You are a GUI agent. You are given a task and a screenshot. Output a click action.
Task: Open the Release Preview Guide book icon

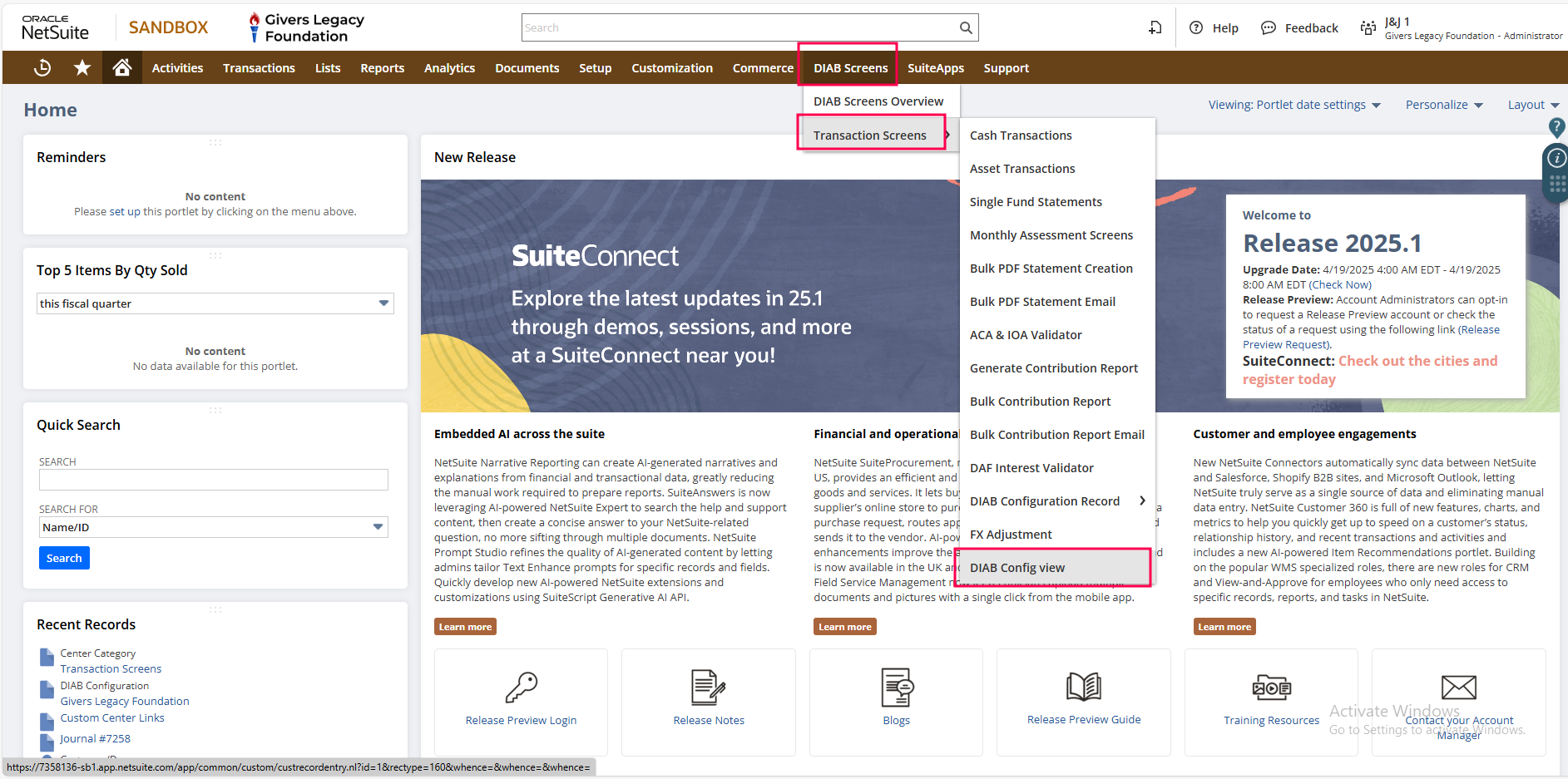point(1084,688)
